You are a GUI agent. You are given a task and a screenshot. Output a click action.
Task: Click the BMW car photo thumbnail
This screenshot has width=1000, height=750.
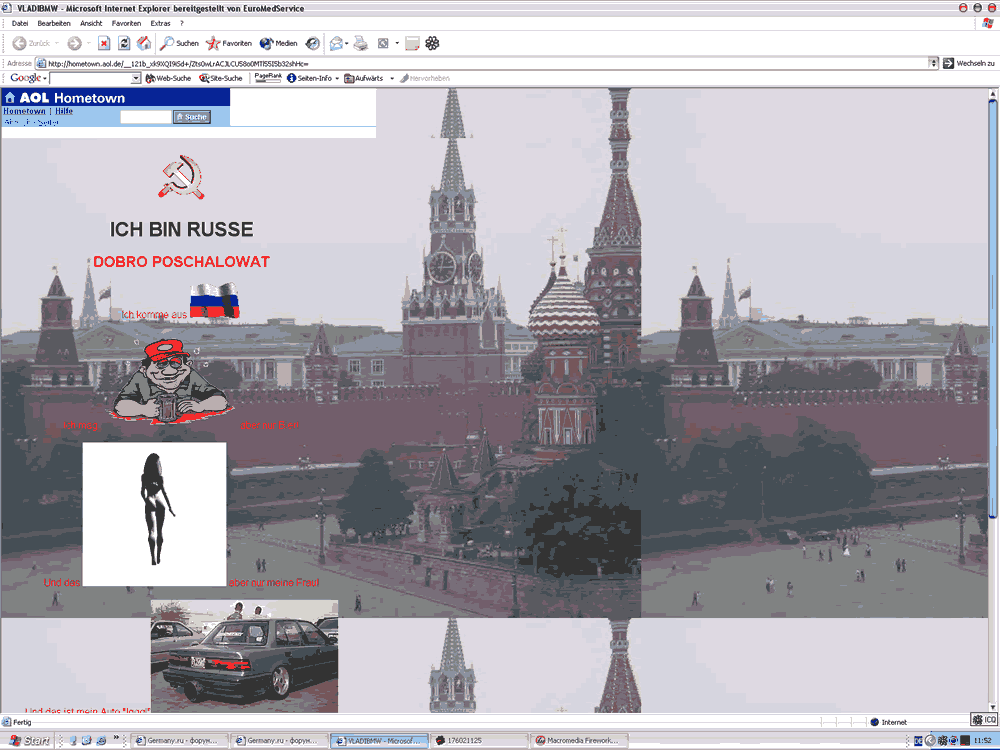point(244,655)
